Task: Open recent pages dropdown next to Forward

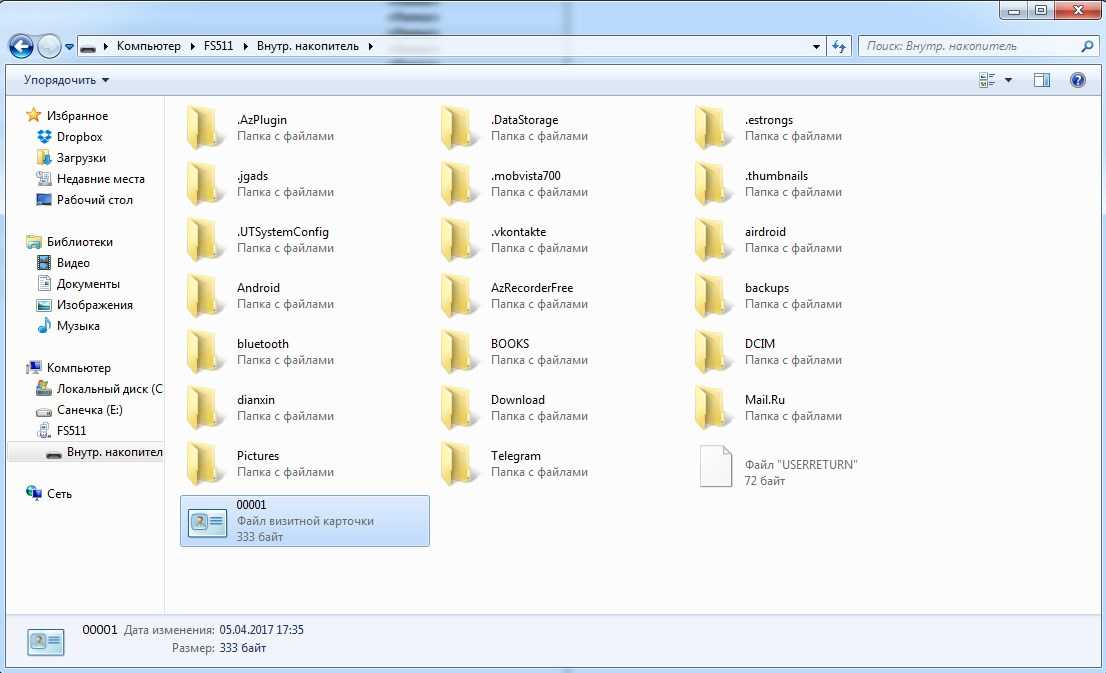Action: pos(69,47)
